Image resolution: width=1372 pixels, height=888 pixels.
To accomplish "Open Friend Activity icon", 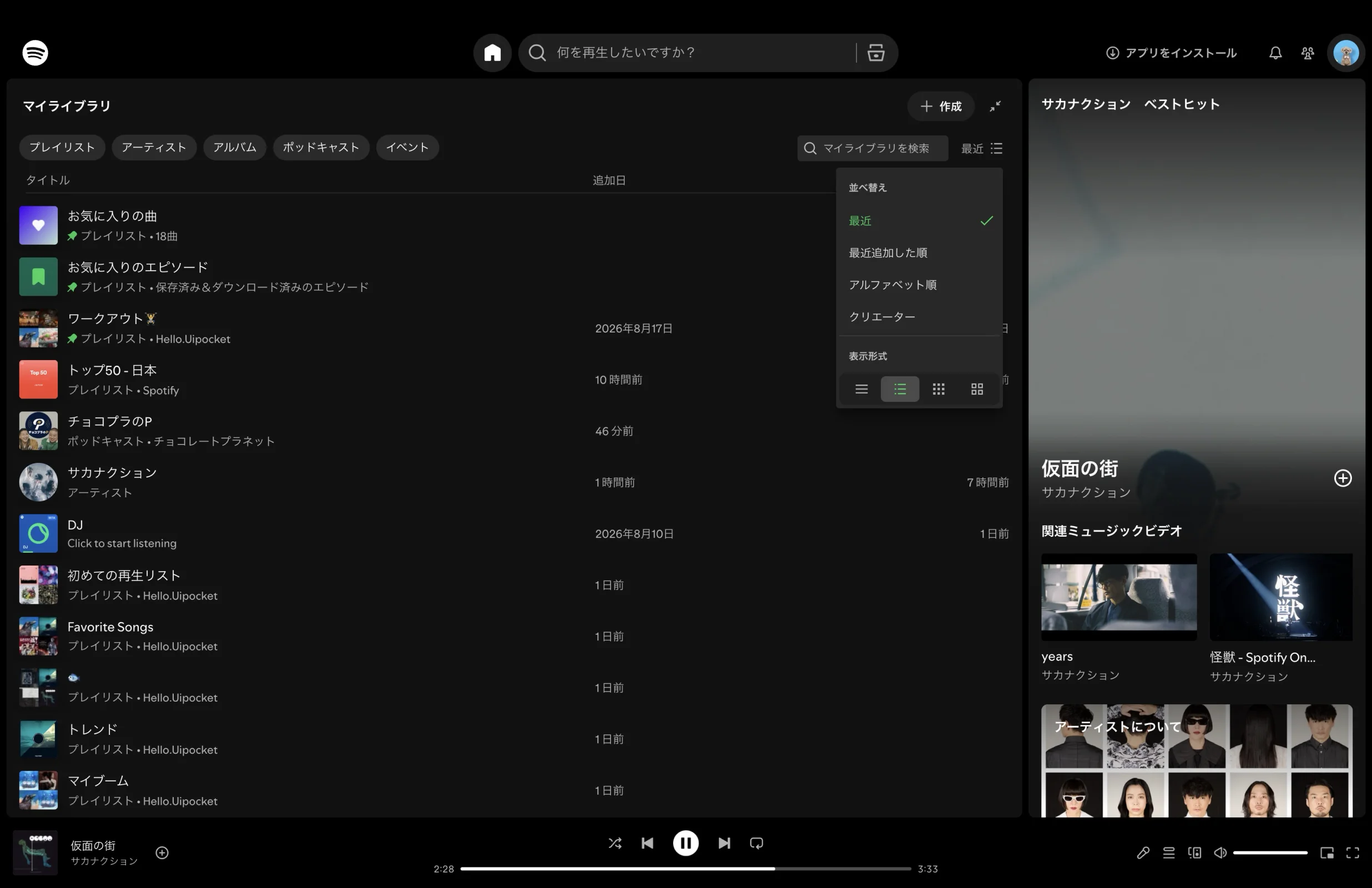I will pos(1308,53).
